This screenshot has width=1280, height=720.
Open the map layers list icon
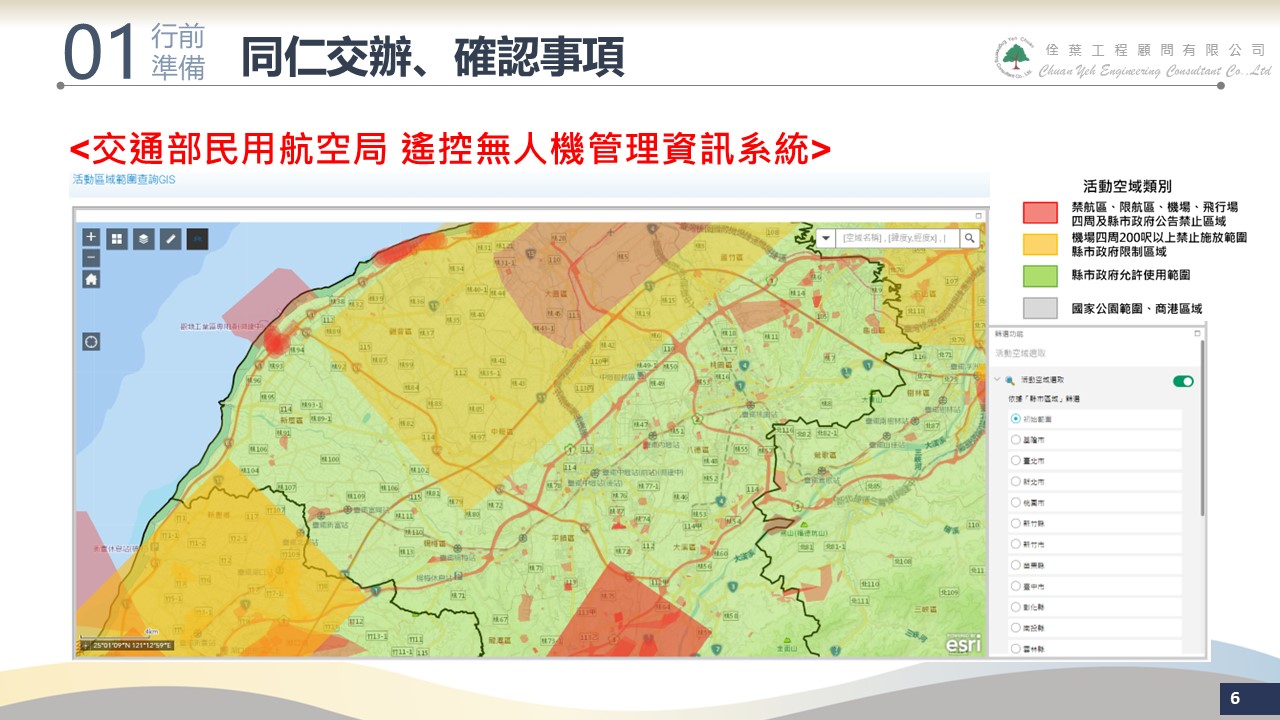pyautogui.click(x=144, y=239)
